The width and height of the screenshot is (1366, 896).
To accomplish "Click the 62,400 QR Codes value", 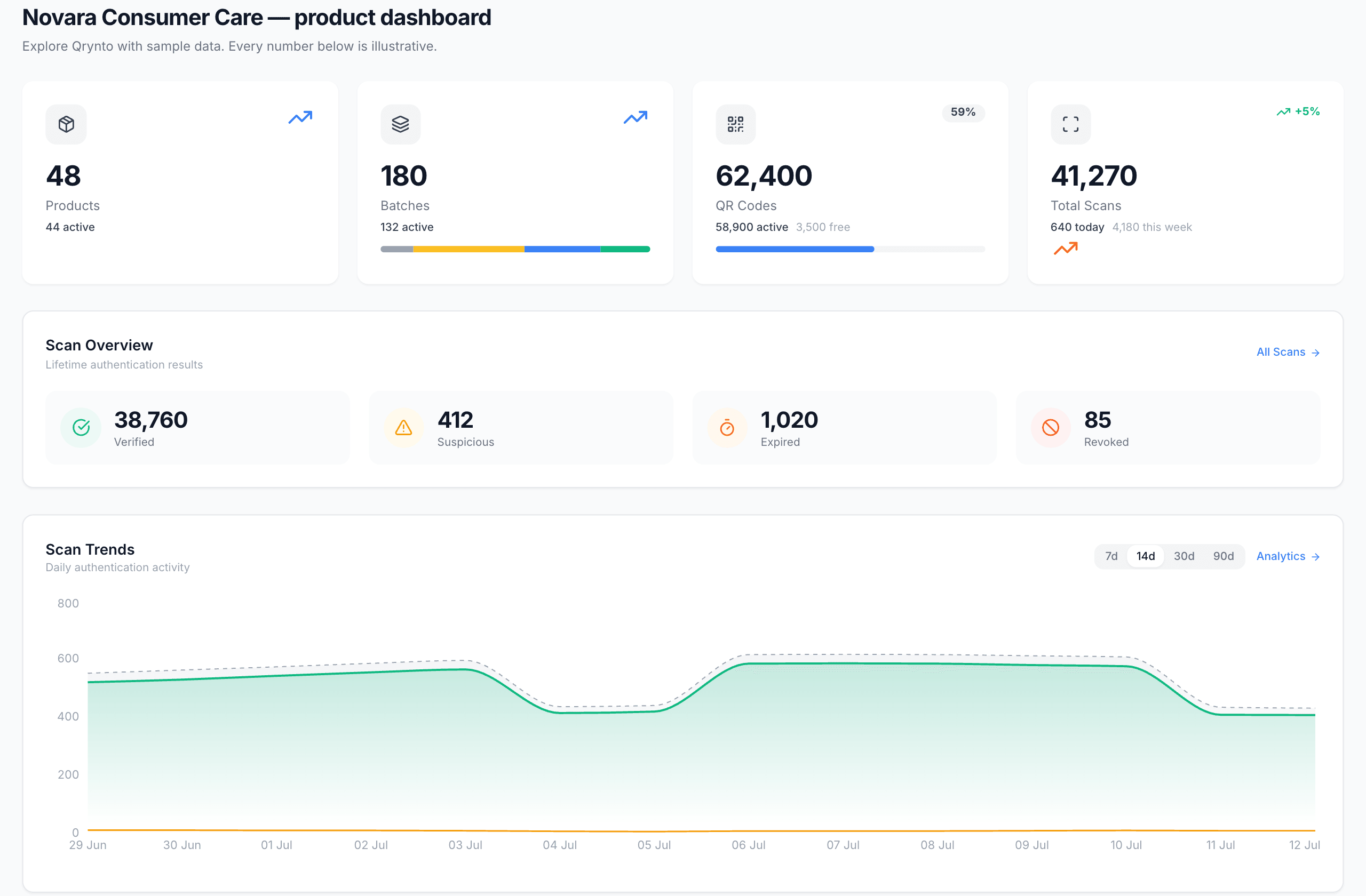I will pos(764,175).
